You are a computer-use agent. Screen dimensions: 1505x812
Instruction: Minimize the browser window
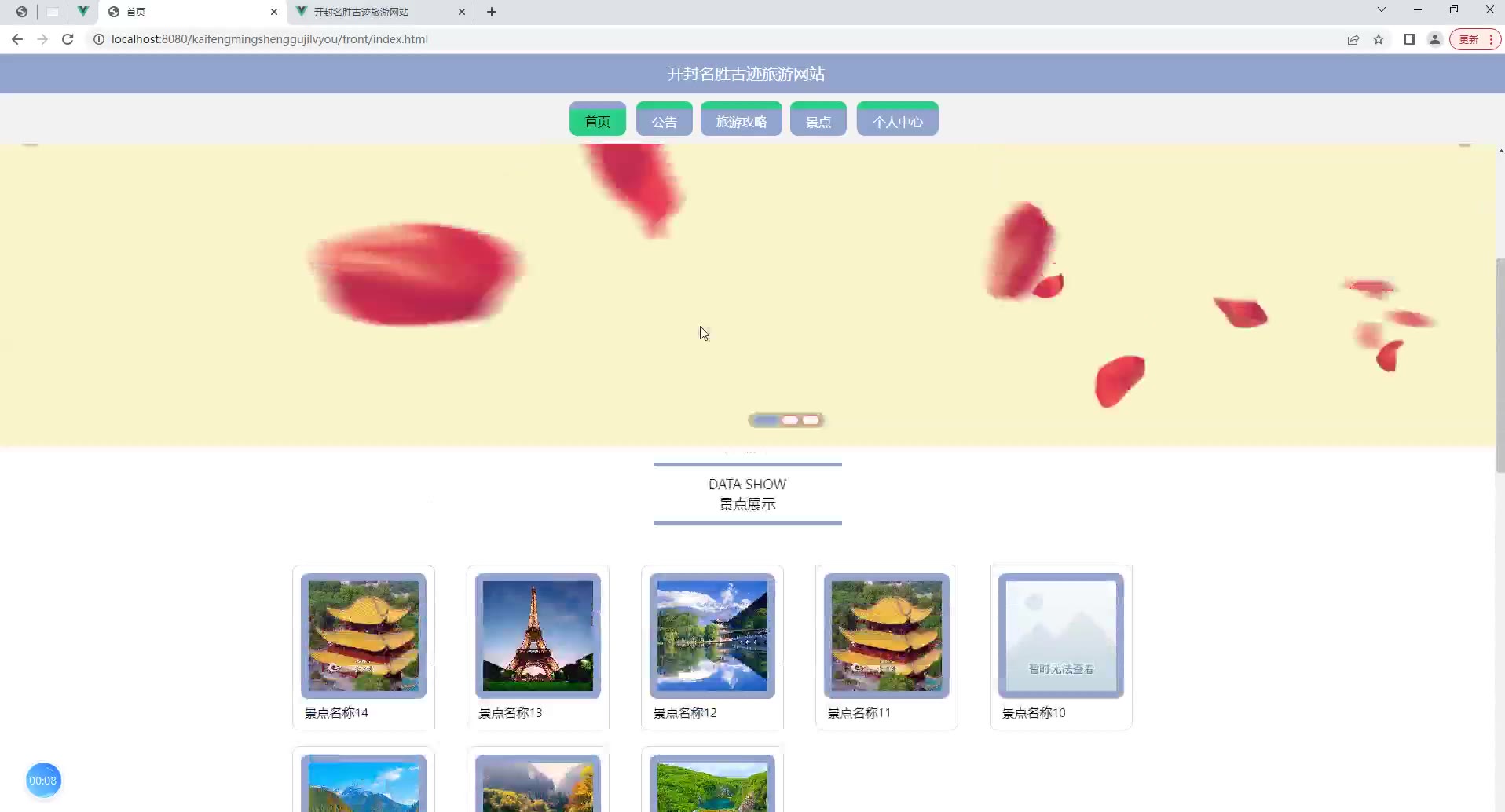click(x=1418, y=9)
